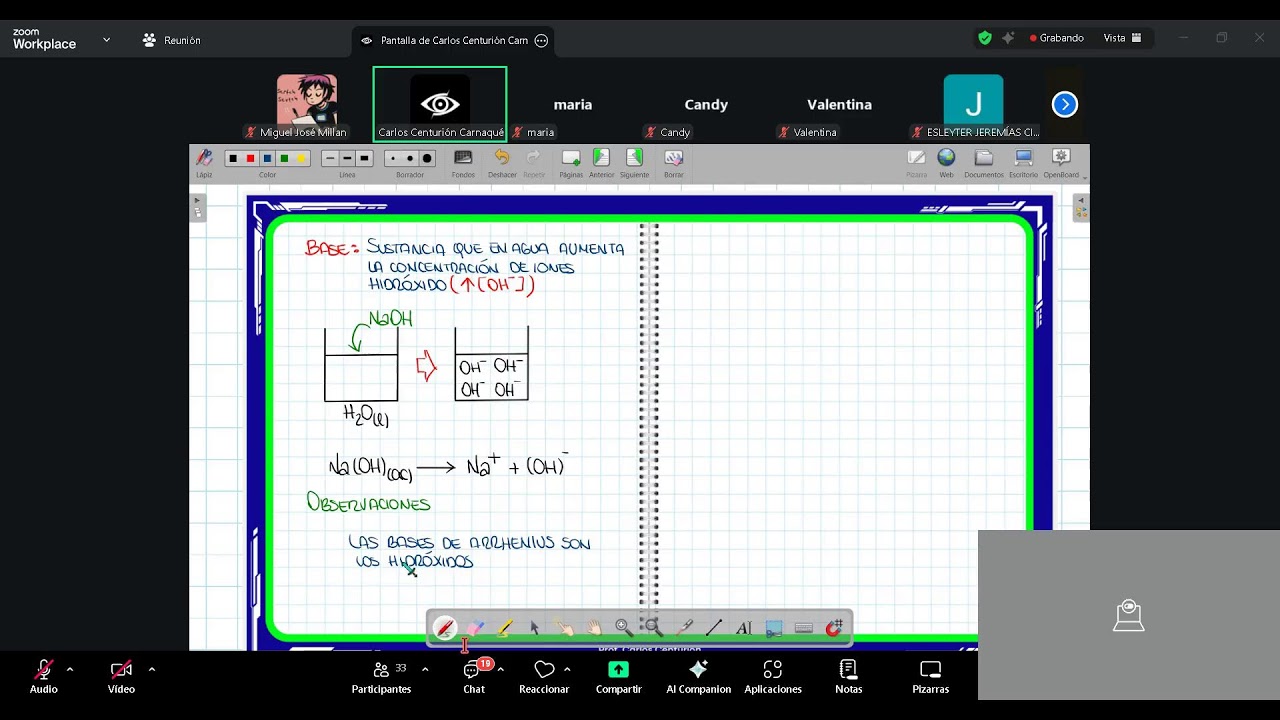The height and width of the screenshot is (720, 1280).
Task: Click the Lápiz stylus button in the OpenBoard toolbar
Action: (x=204, y=163)
